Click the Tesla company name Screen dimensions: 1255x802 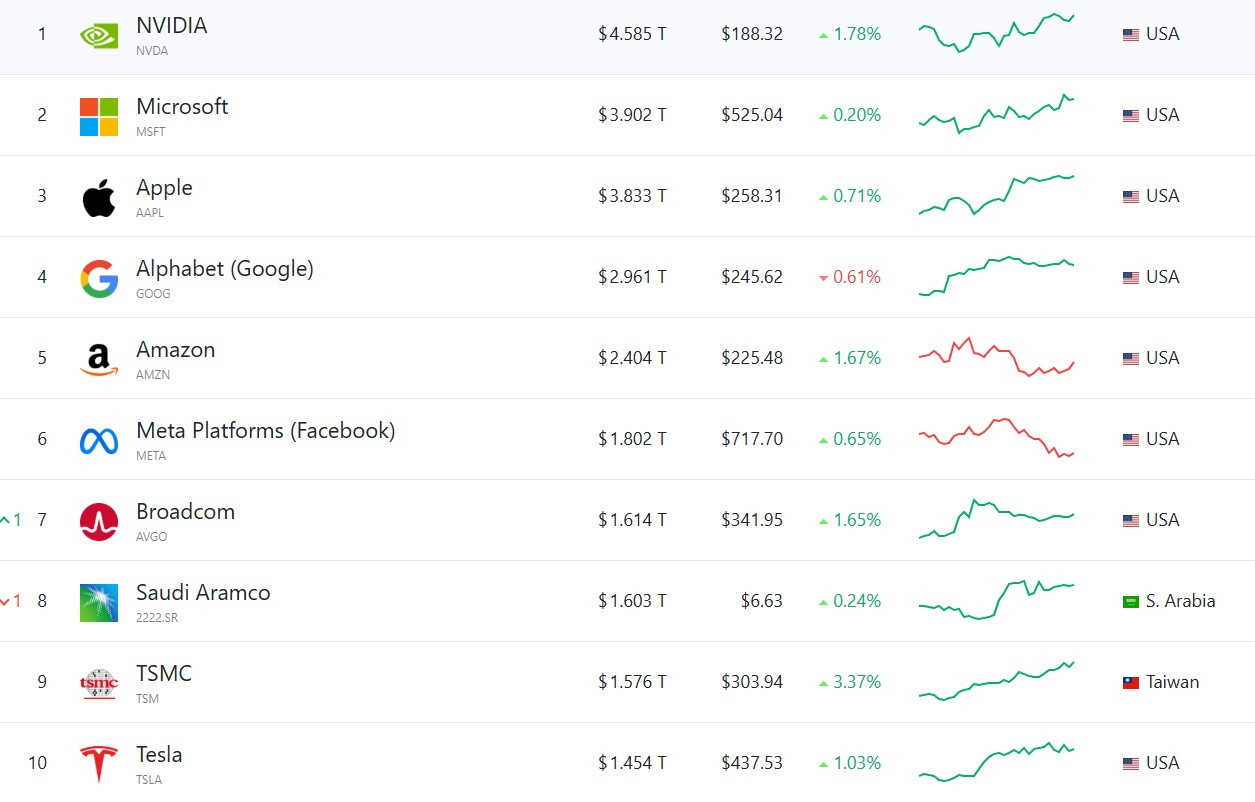point(159,755)
